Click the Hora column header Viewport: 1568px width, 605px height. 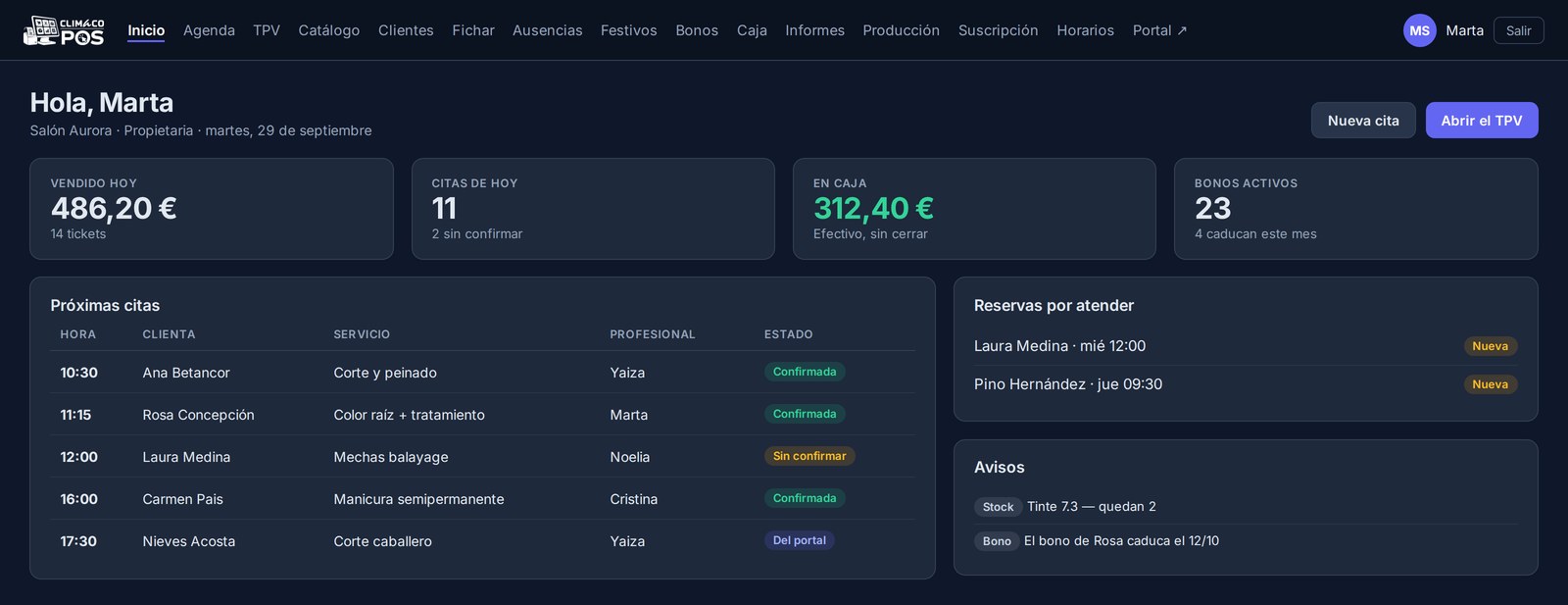click(x=78, y=334)
